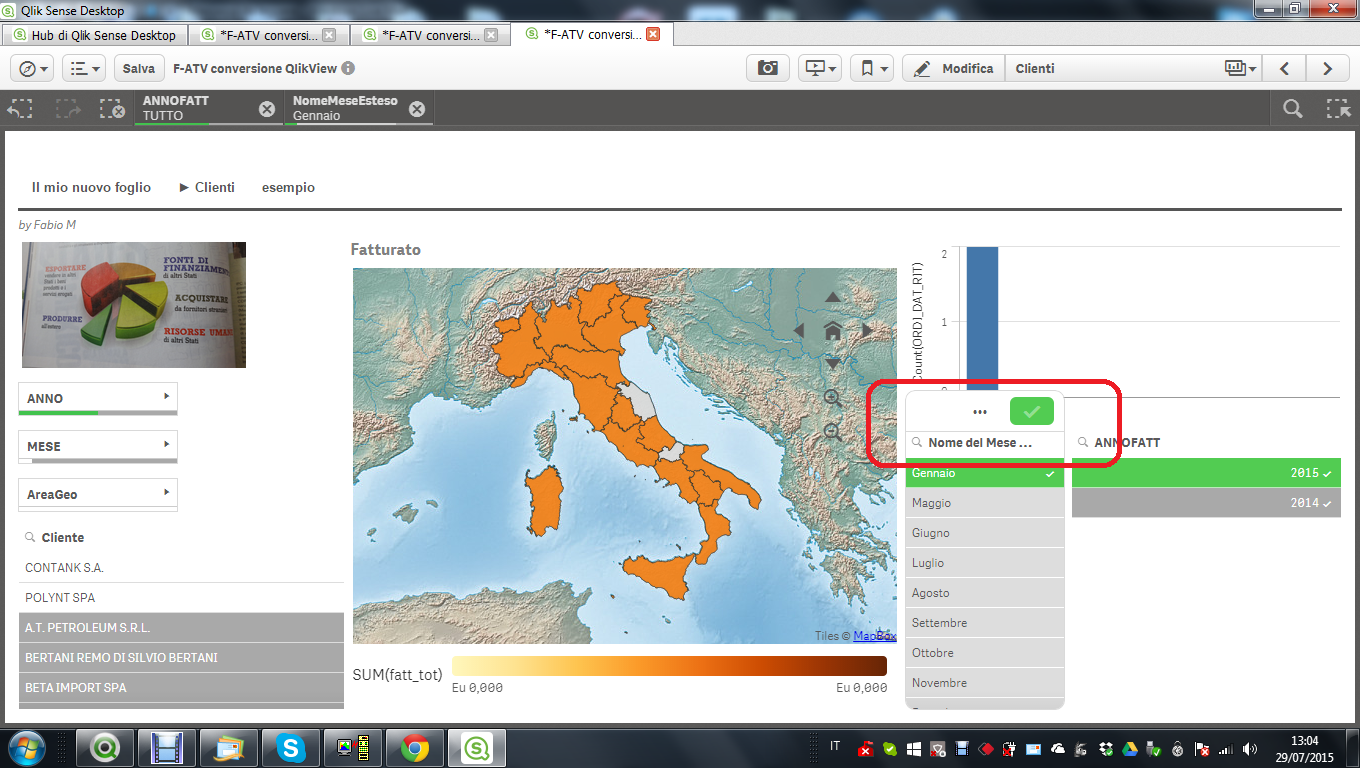The image size is (1360, 768).
Task: Select client BETA IMPORT SPA
Action: point(181,687)
